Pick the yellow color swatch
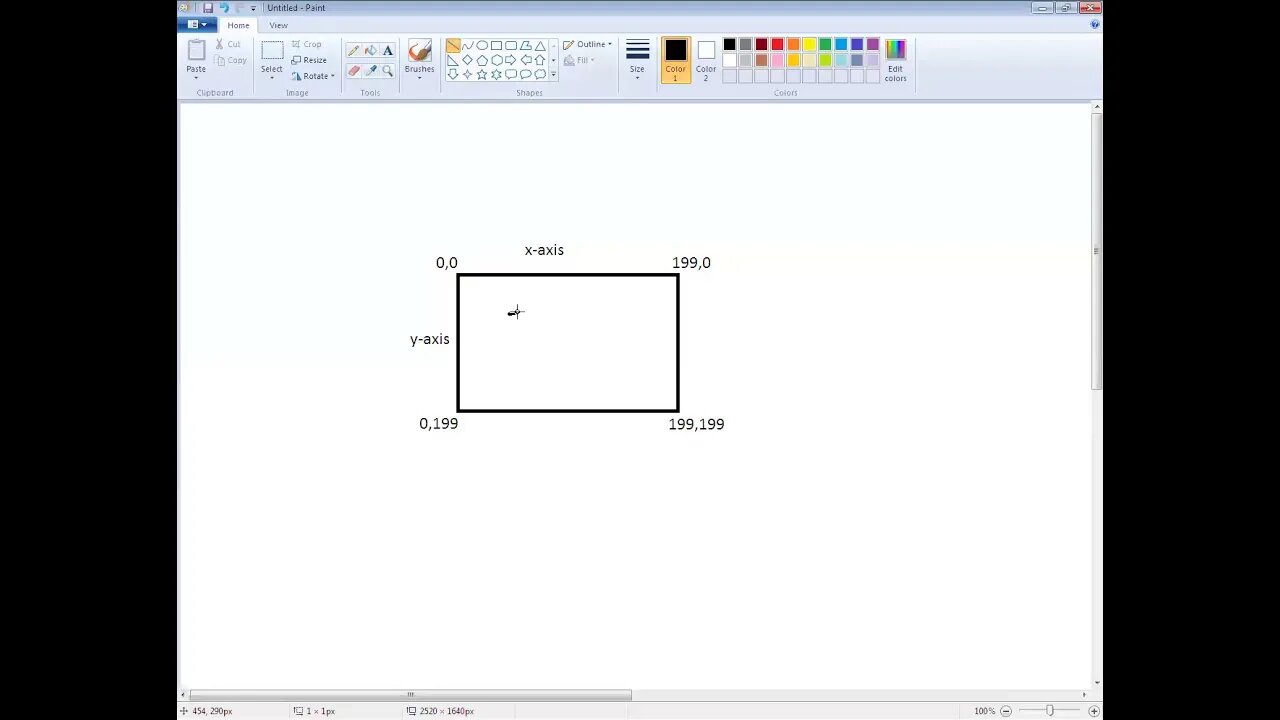The width and height of the screenshot is (1280, 720). 809,44
